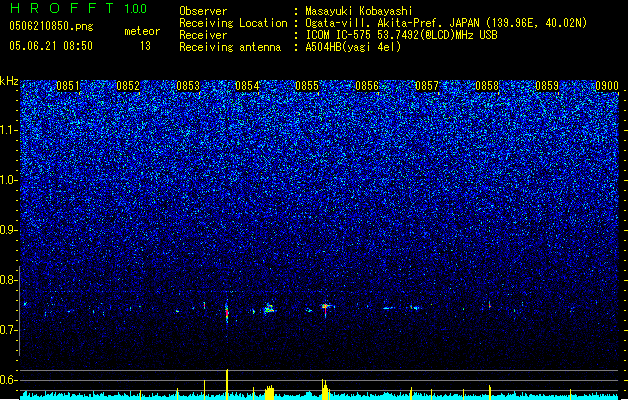Select the filename 0506210850.png

click(x=51, y=26)
